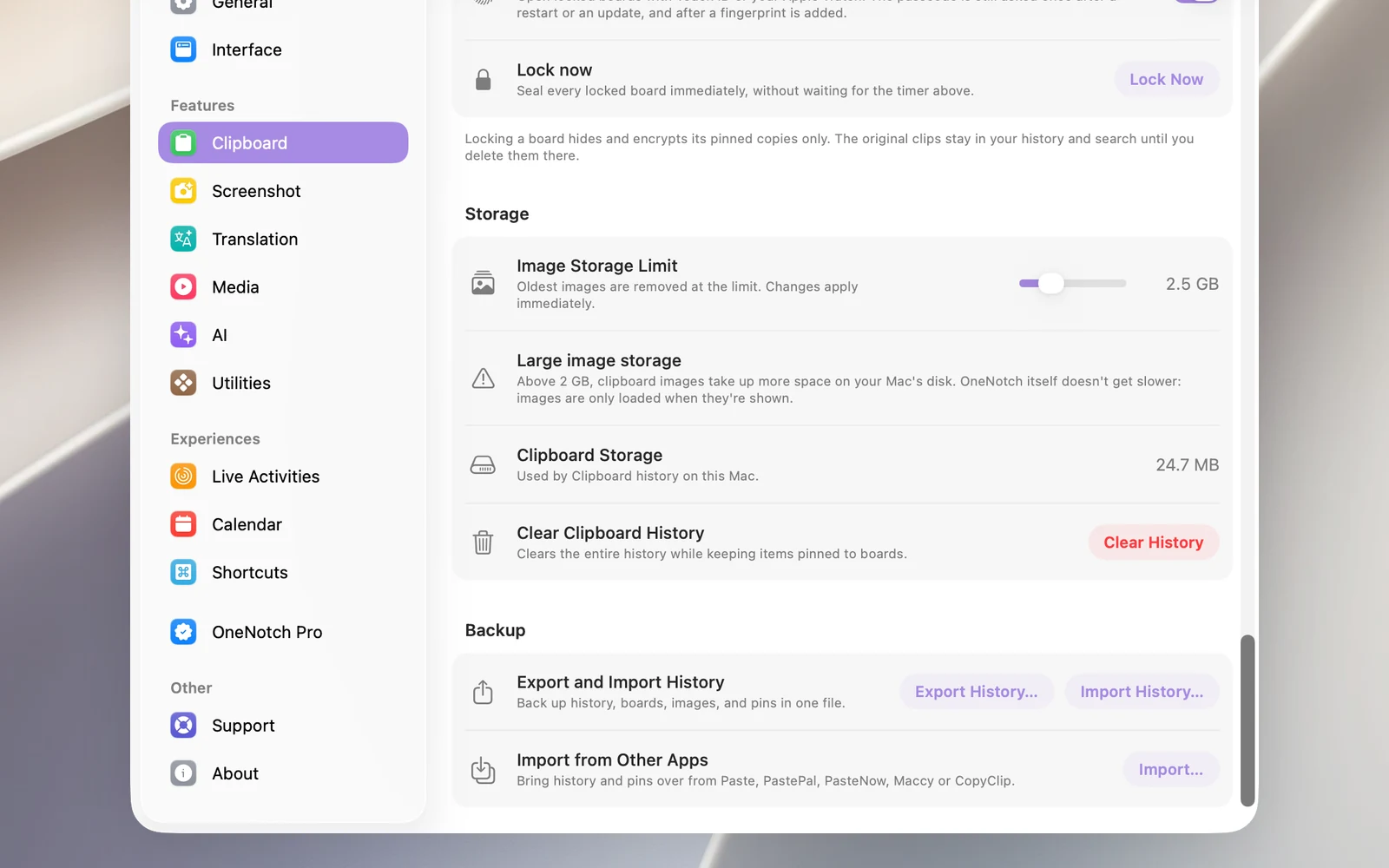Image resolution: width=1389 pixels, height=868 pixels.
Task: Go to the Screenshot settings section
Action: 283,191
